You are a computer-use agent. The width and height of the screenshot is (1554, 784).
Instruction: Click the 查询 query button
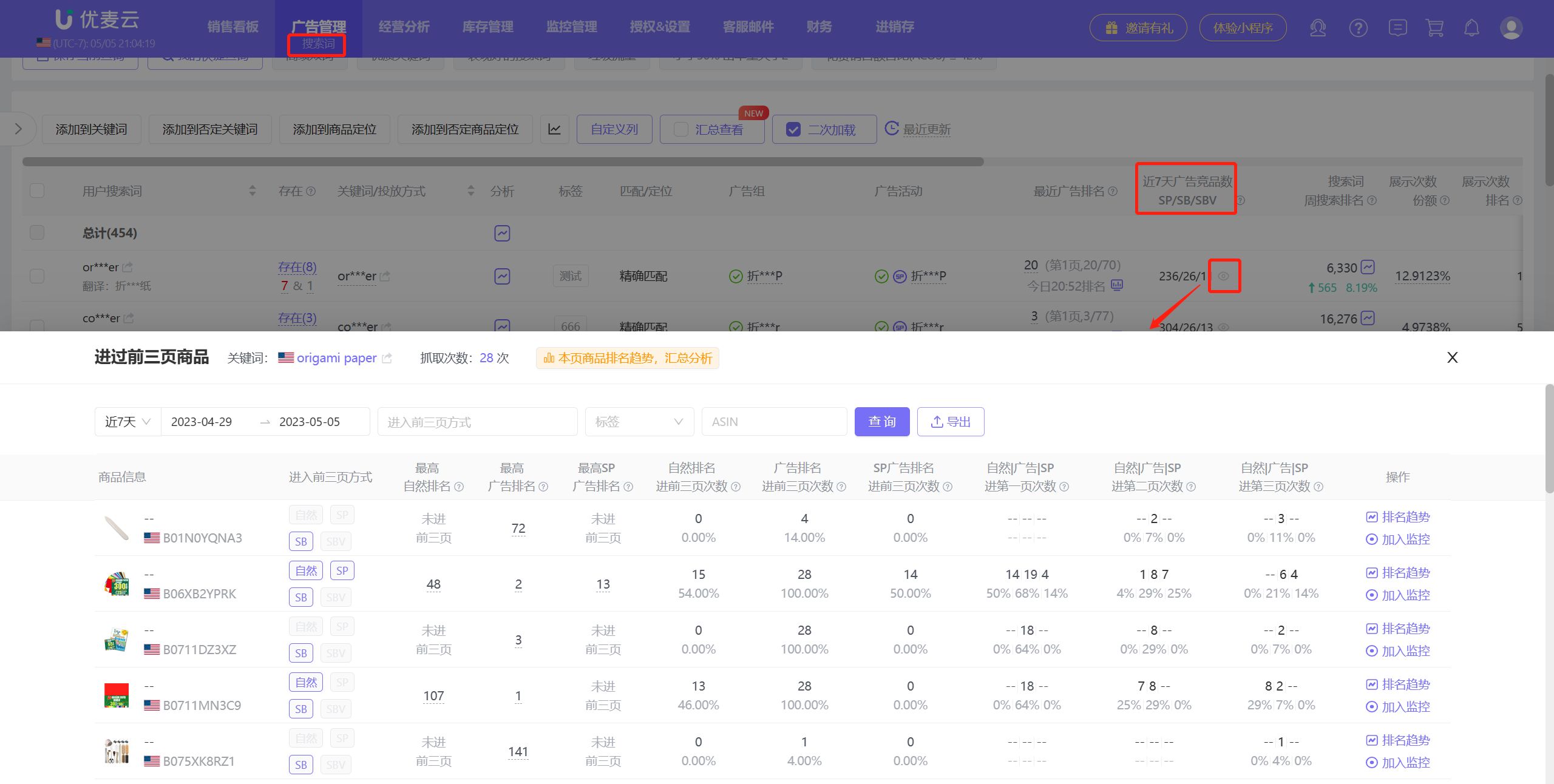(x=882, y=421)
